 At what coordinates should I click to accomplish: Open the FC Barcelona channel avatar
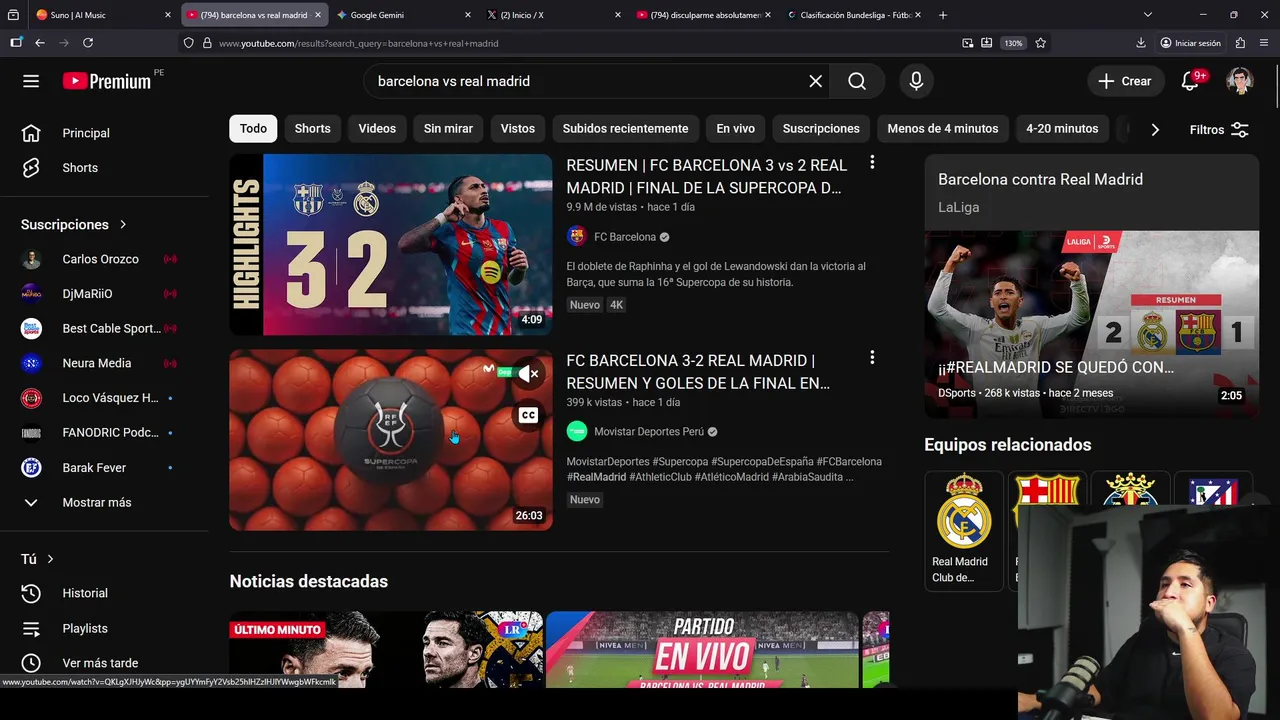[576, 236]
